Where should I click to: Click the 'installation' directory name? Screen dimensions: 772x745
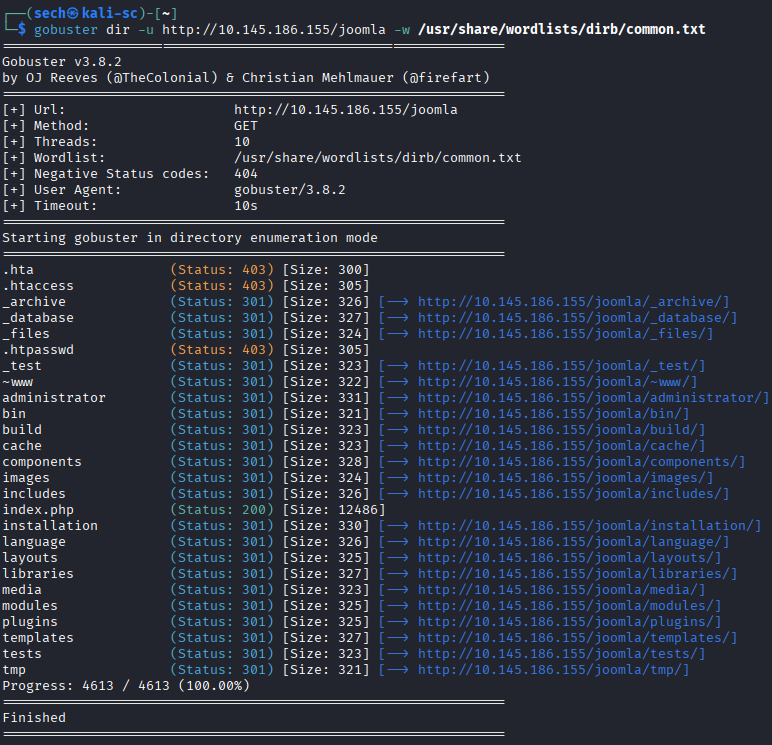pyautogui.click(x=50, y=526)
